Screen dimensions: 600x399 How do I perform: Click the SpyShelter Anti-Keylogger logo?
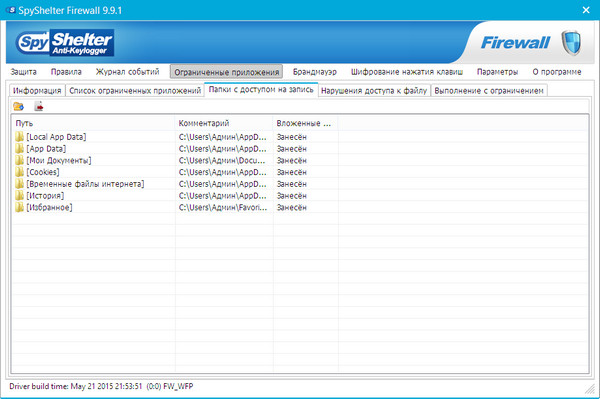point(65,43)
